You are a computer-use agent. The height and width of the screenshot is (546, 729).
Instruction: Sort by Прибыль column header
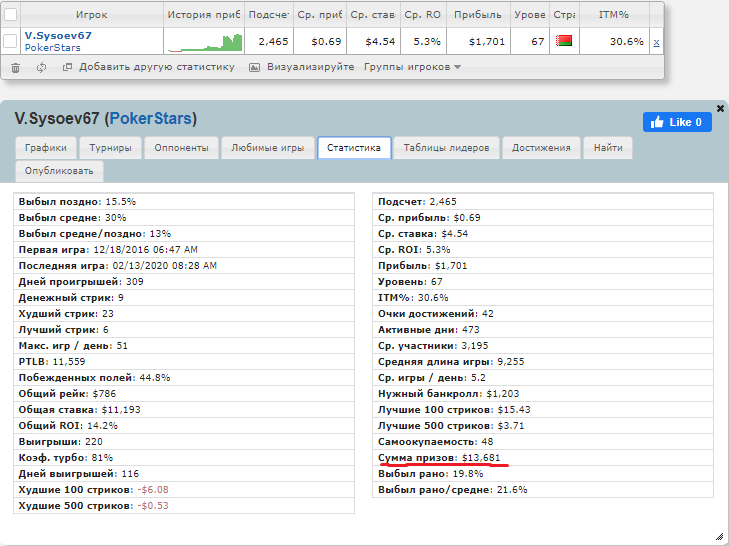pyautogui.click(x=478, y=14)
